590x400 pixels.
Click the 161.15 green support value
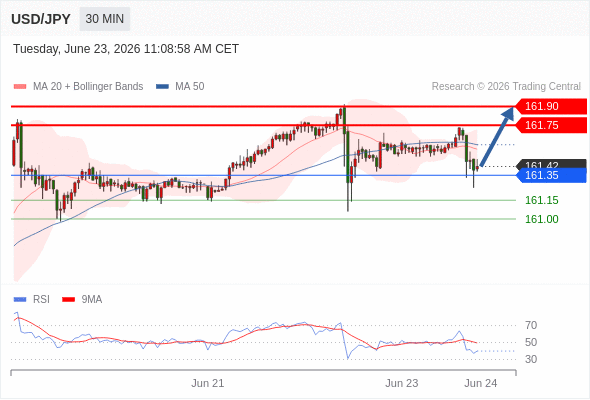coord(541,200)
